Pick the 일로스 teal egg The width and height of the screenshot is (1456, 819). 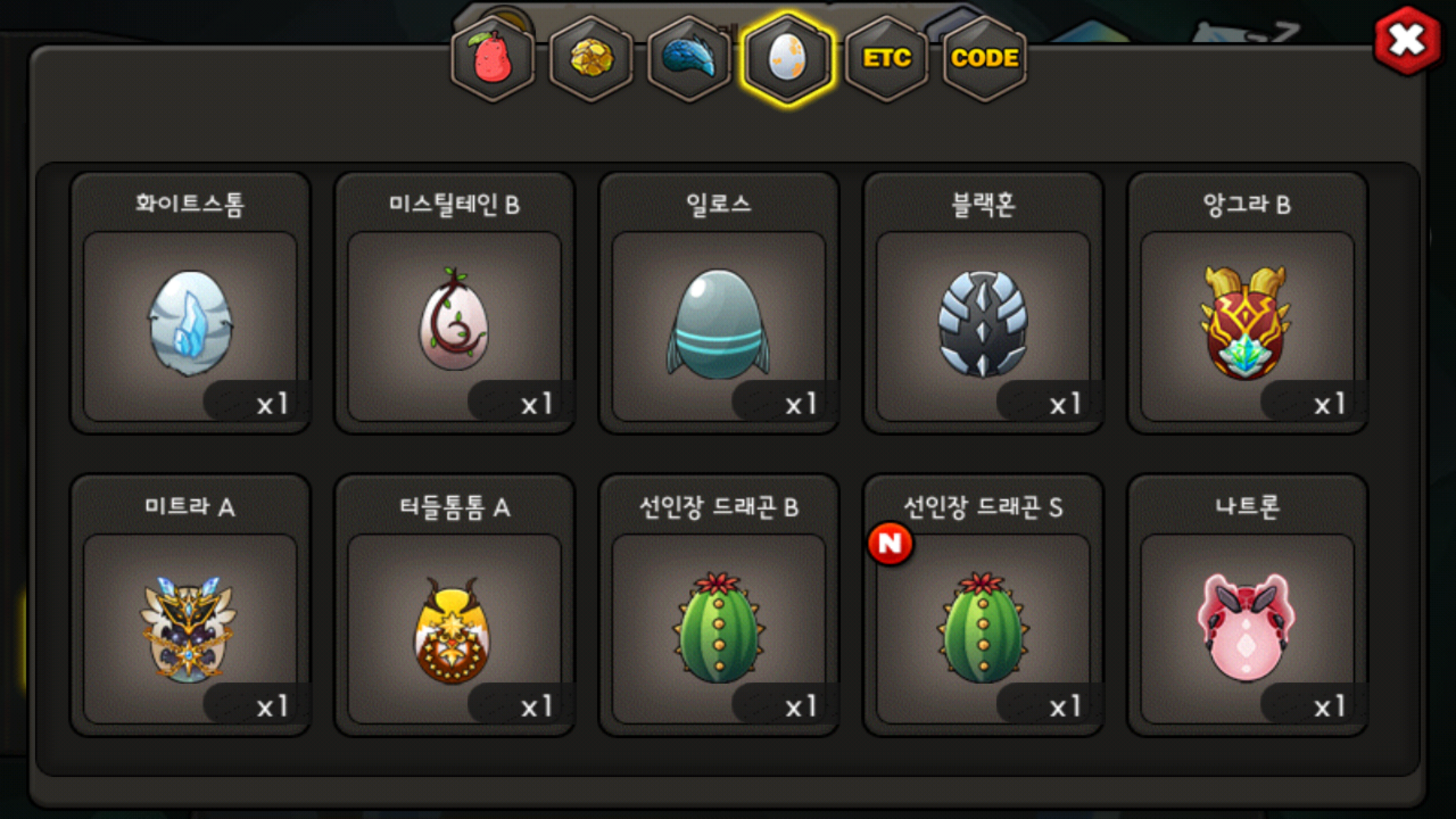pyautogui.click(x=718, y=323)
